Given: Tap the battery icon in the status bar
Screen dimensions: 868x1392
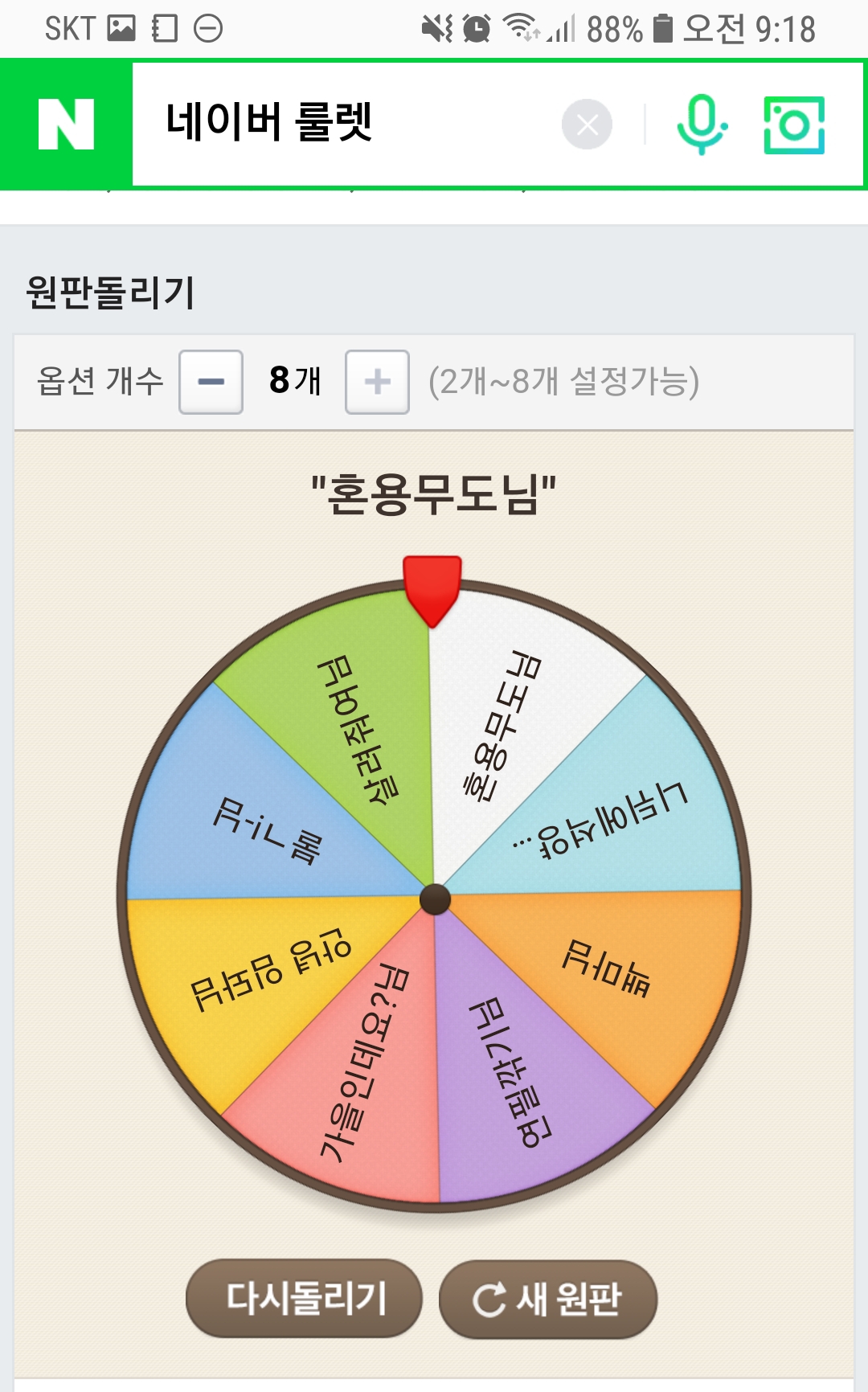Looking at the screenshot, I should [x=662, y=29].
